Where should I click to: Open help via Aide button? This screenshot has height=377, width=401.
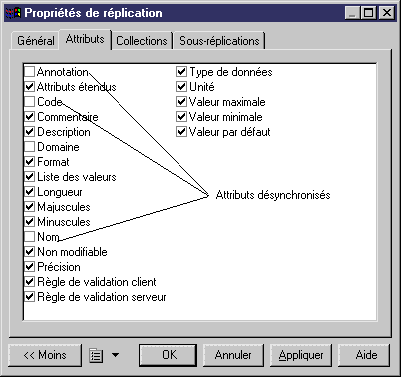364,355
